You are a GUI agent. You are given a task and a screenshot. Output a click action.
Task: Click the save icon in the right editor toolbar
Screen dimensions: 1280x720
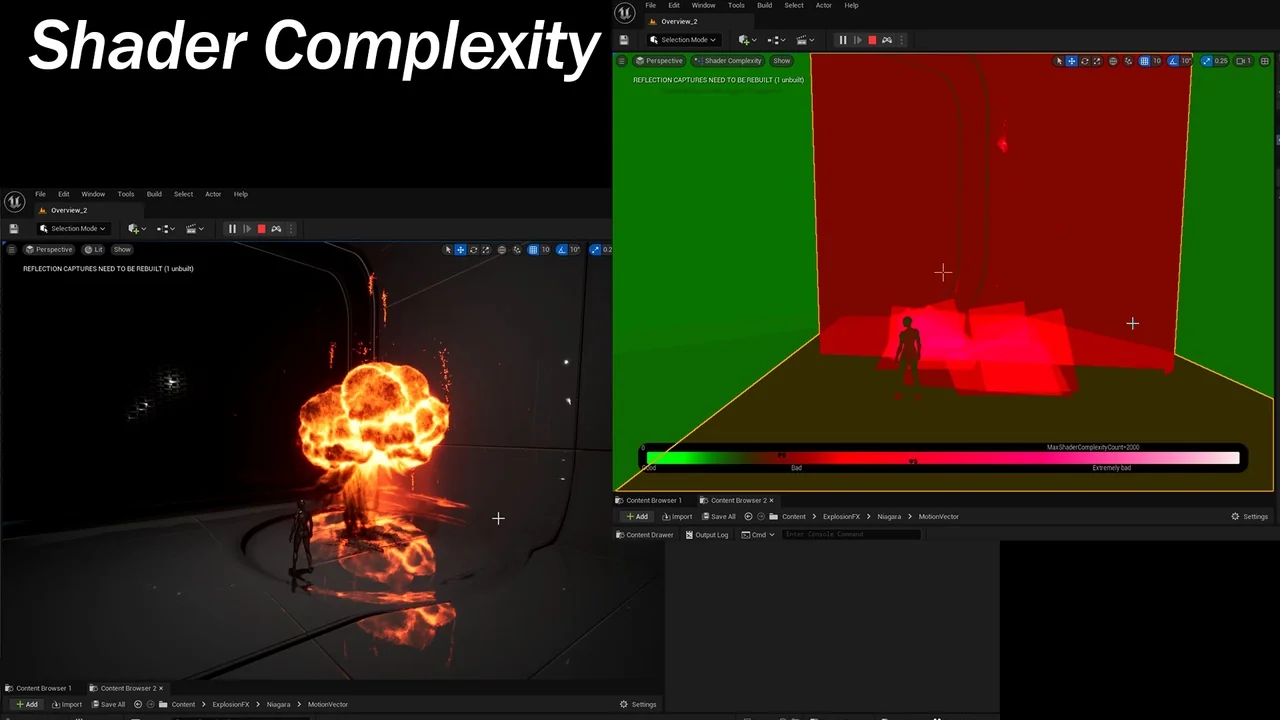click(x=624, y=40)
